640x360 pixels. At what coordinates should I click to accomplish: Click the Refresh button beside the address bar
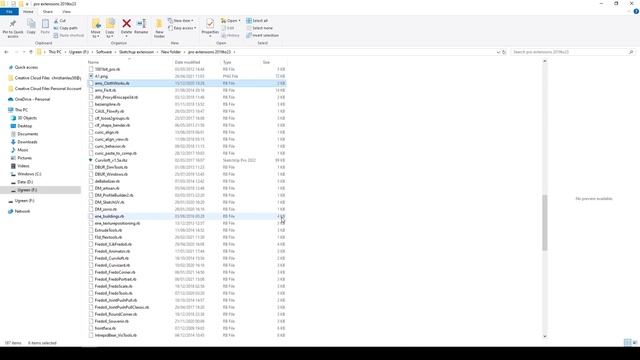(504, 52)
